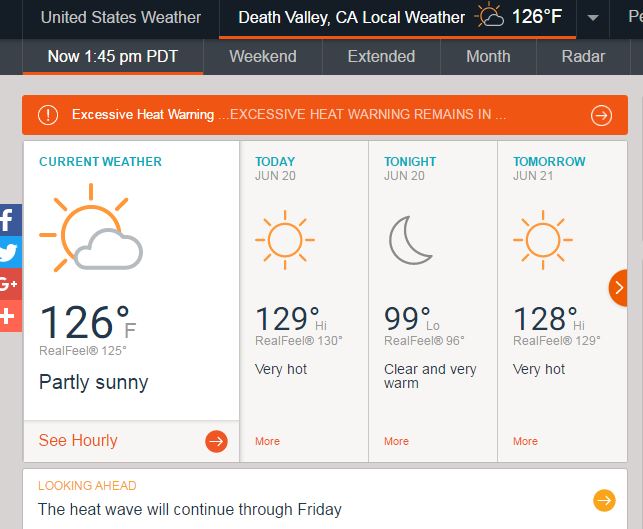This screenshot has height=529, width=643.
Task: Click the moon icon for Tonight
Action: click(410, 240)
